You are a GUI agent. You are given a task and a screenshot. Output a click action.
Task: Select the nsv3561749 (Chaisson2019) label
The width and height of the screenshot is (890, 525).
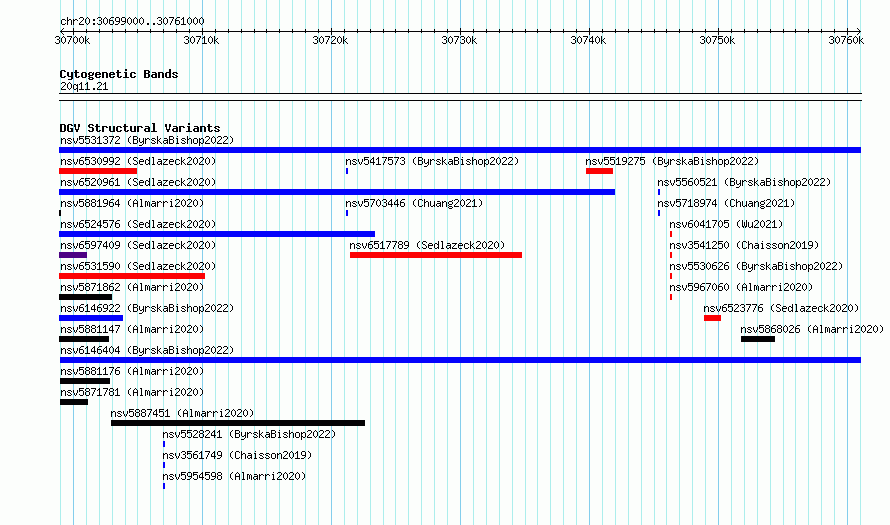237,455
